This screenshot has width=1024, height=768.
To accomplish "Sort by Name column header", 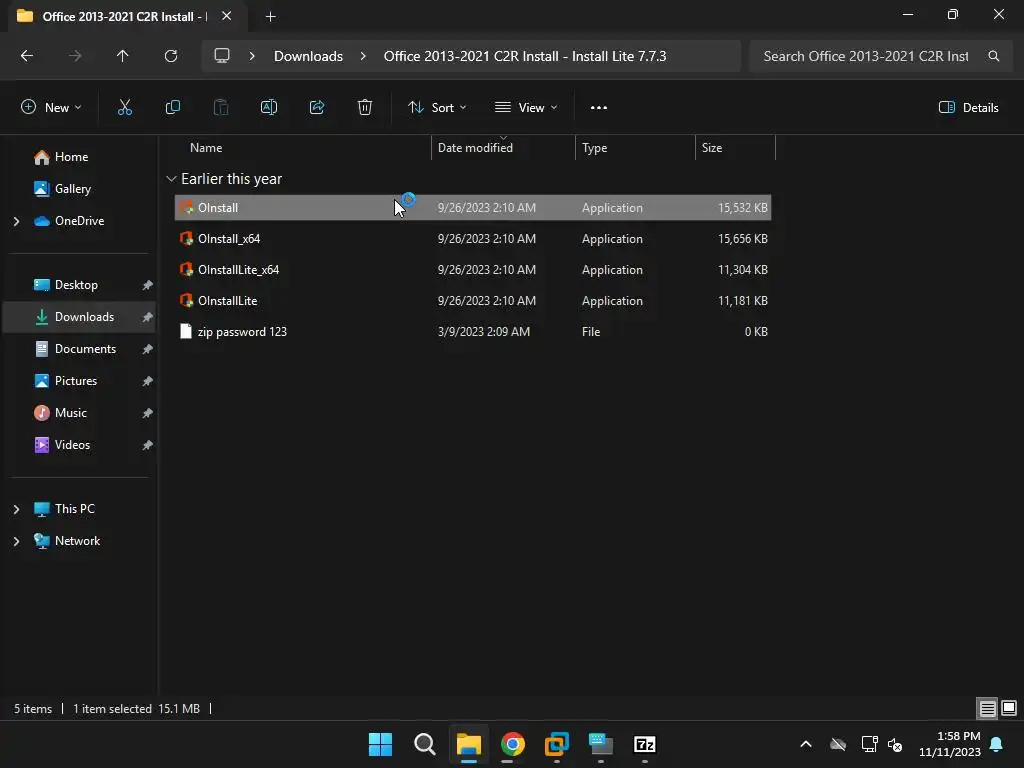I will tap(206, 148).
